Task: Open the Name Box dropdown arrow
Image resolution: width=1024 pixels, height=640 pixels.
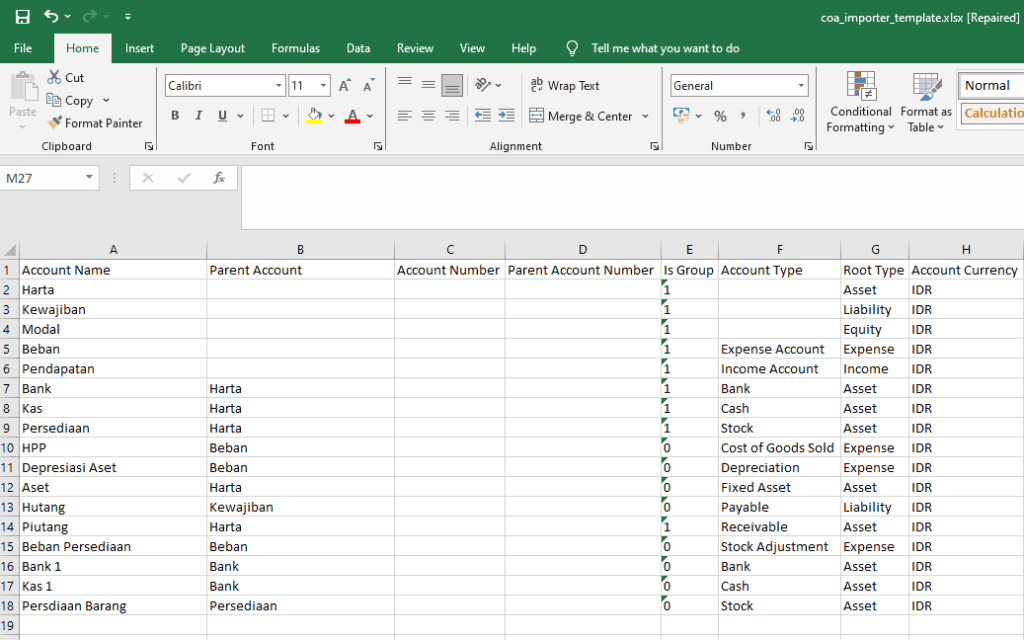Action: tap(90, 178)
